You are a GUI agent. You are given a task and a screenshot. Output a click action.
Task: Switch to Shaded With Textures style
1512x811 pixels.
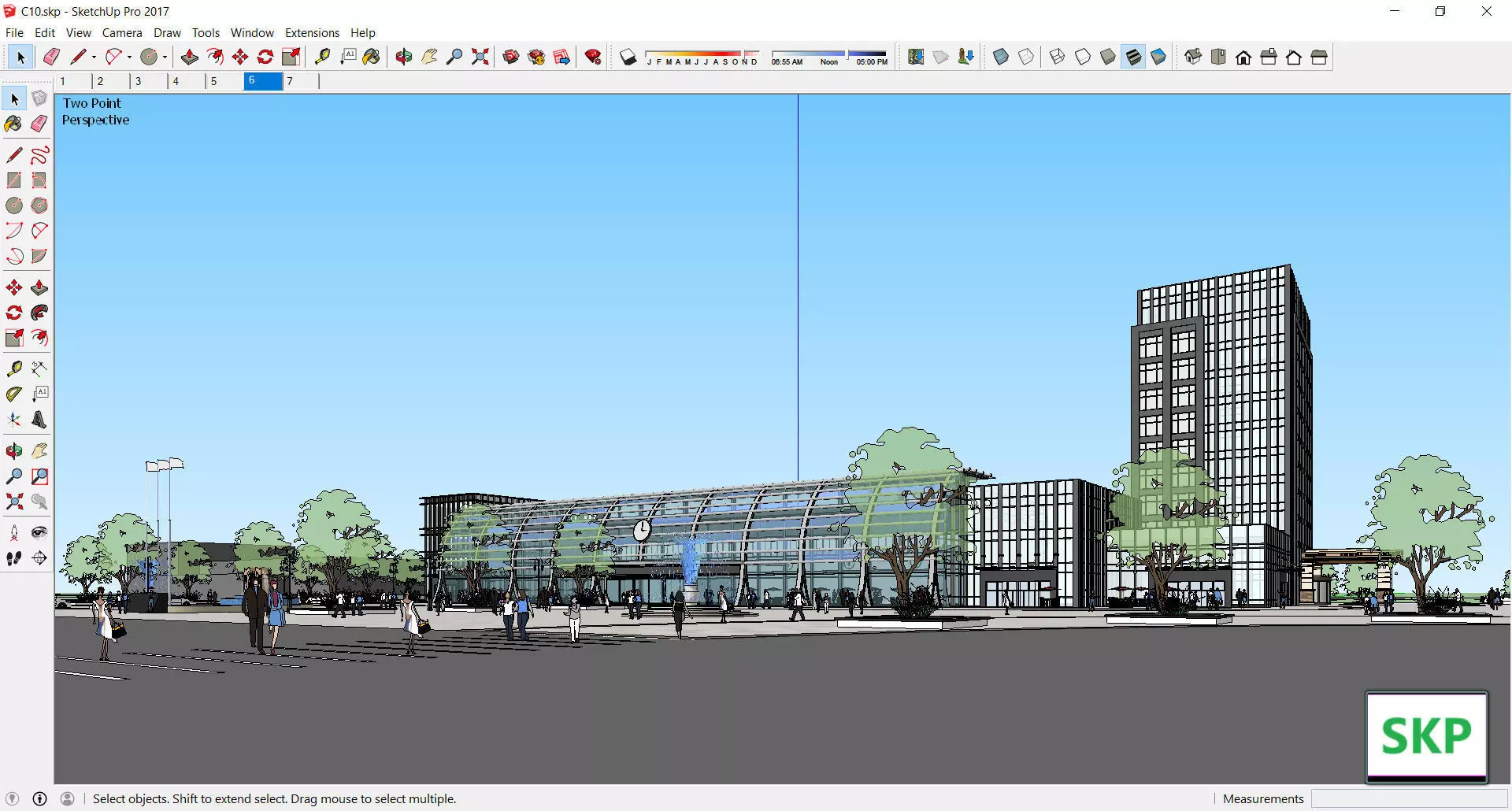pyautogui.click(x=1133, y=57)
